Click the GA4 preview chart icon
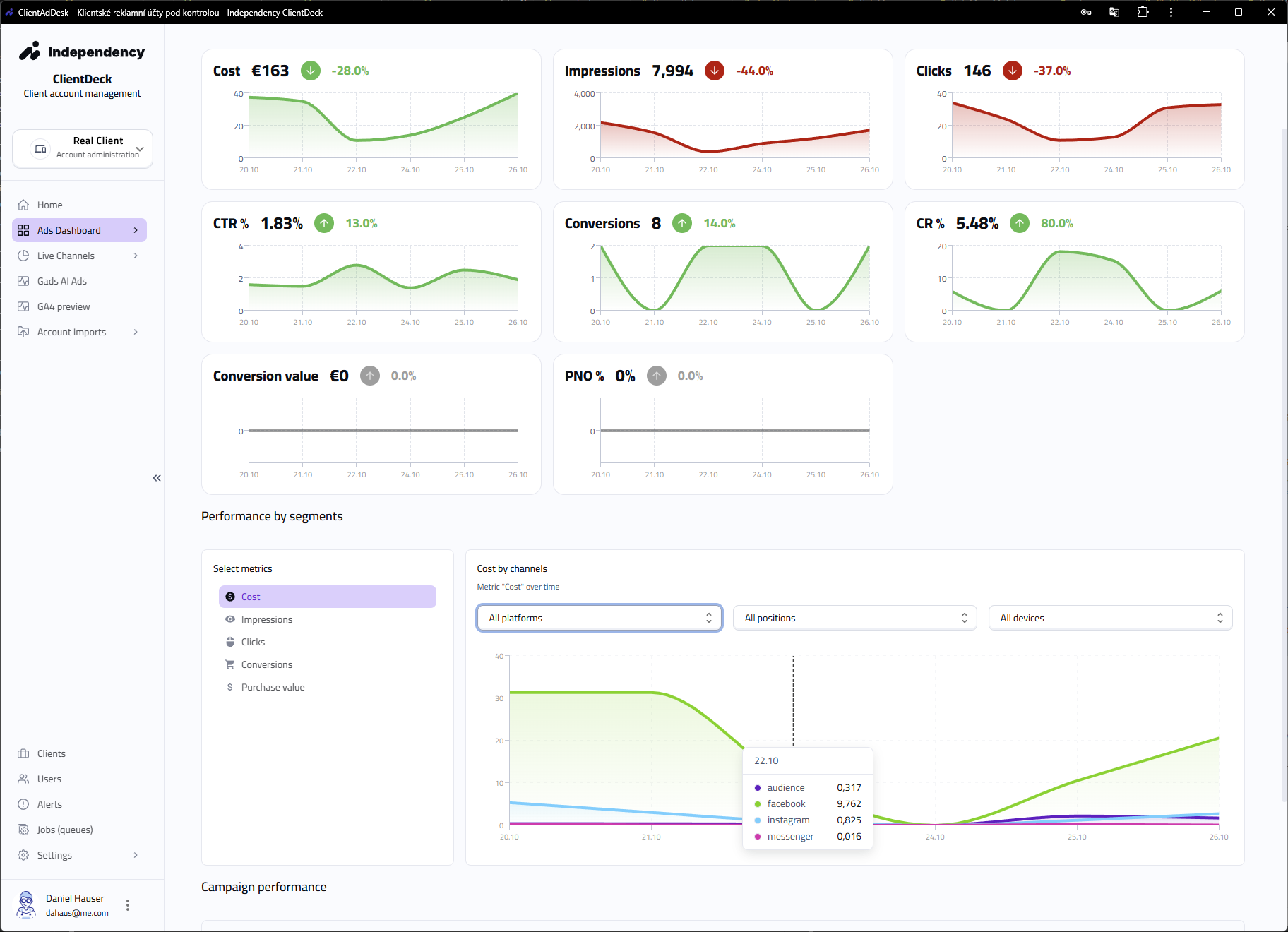 [23, 306]
